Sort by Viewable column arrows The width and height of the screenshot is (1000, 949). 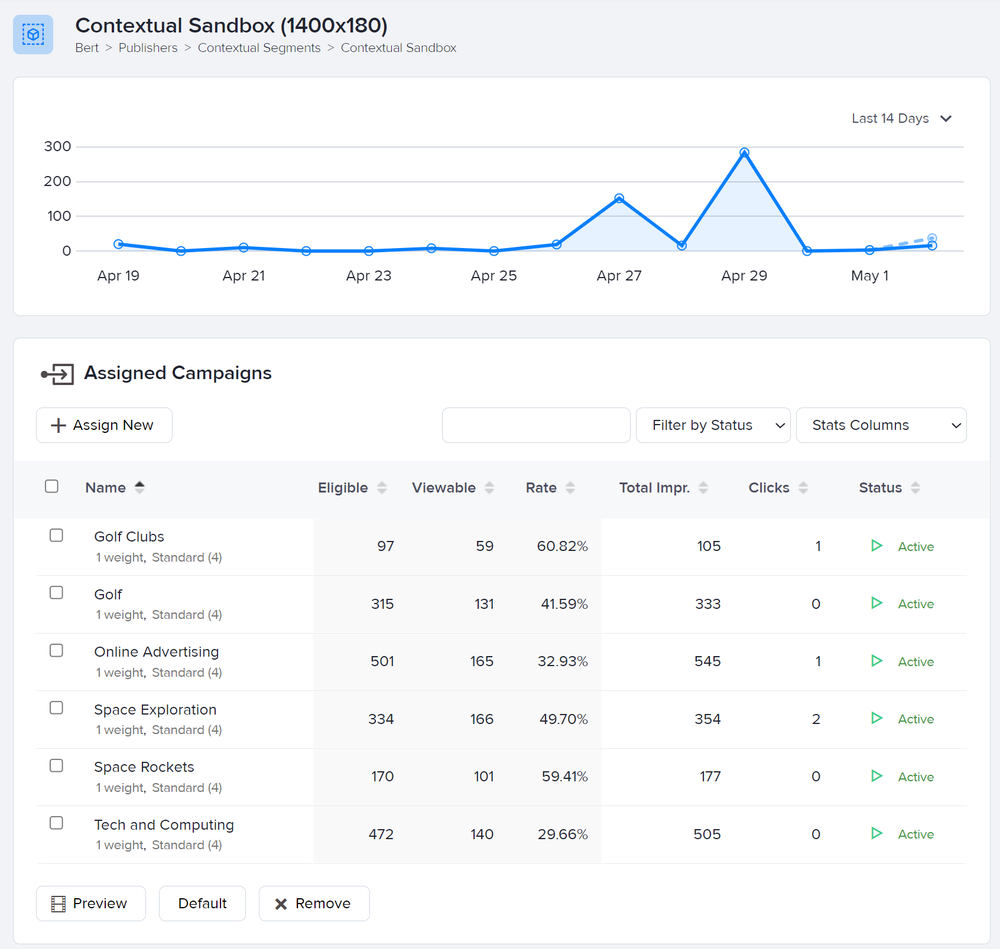pyautogui.click(x=489, y=488)
